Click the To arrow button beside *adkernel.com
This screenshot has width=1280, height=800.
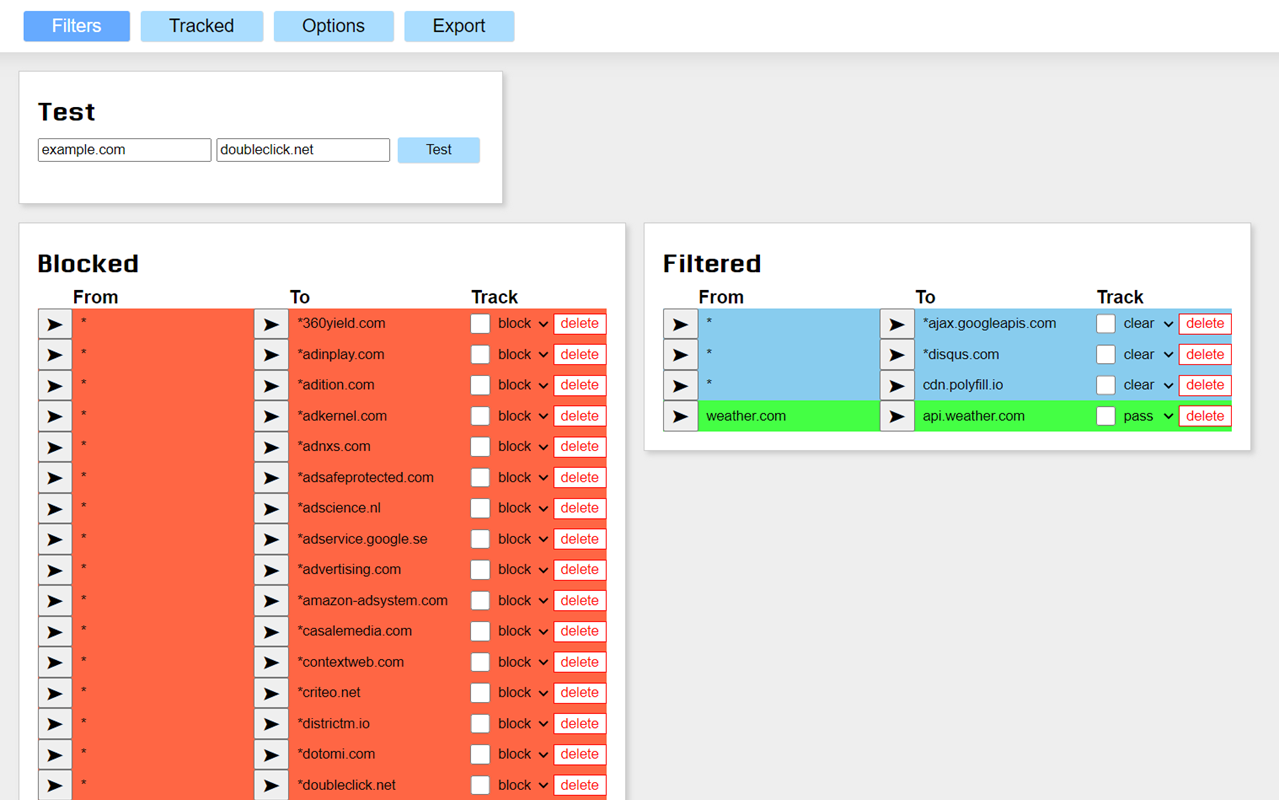point(271,416)
